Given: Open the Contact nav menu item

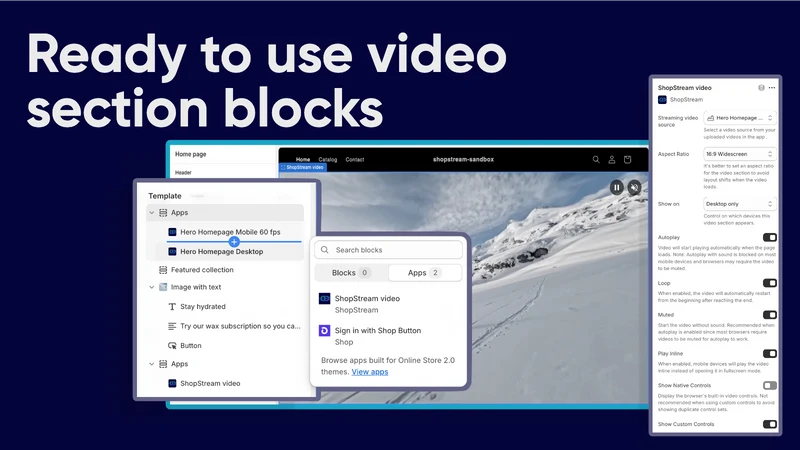Looking at the screenshot, I should pos(355,160).
